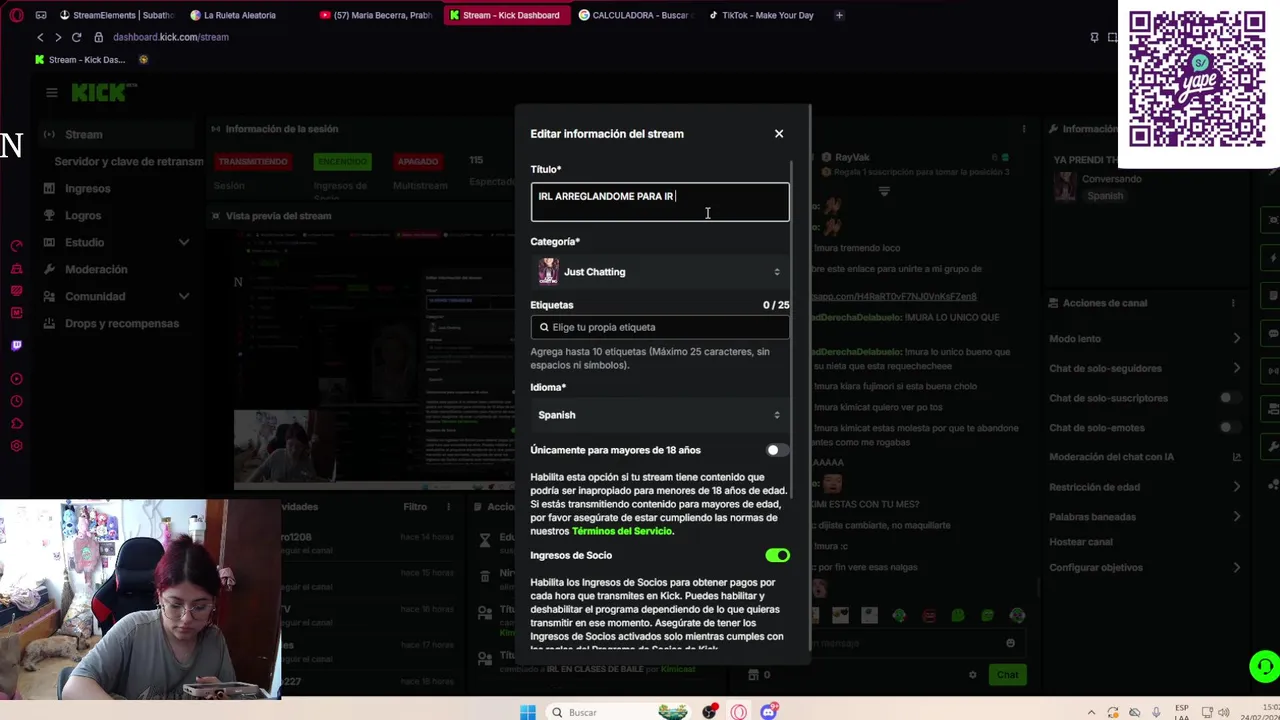This screenshot has width=1280, height=720.
Task: Toggle Chat de solo-emotes
Action: [x=1229, y=427]
